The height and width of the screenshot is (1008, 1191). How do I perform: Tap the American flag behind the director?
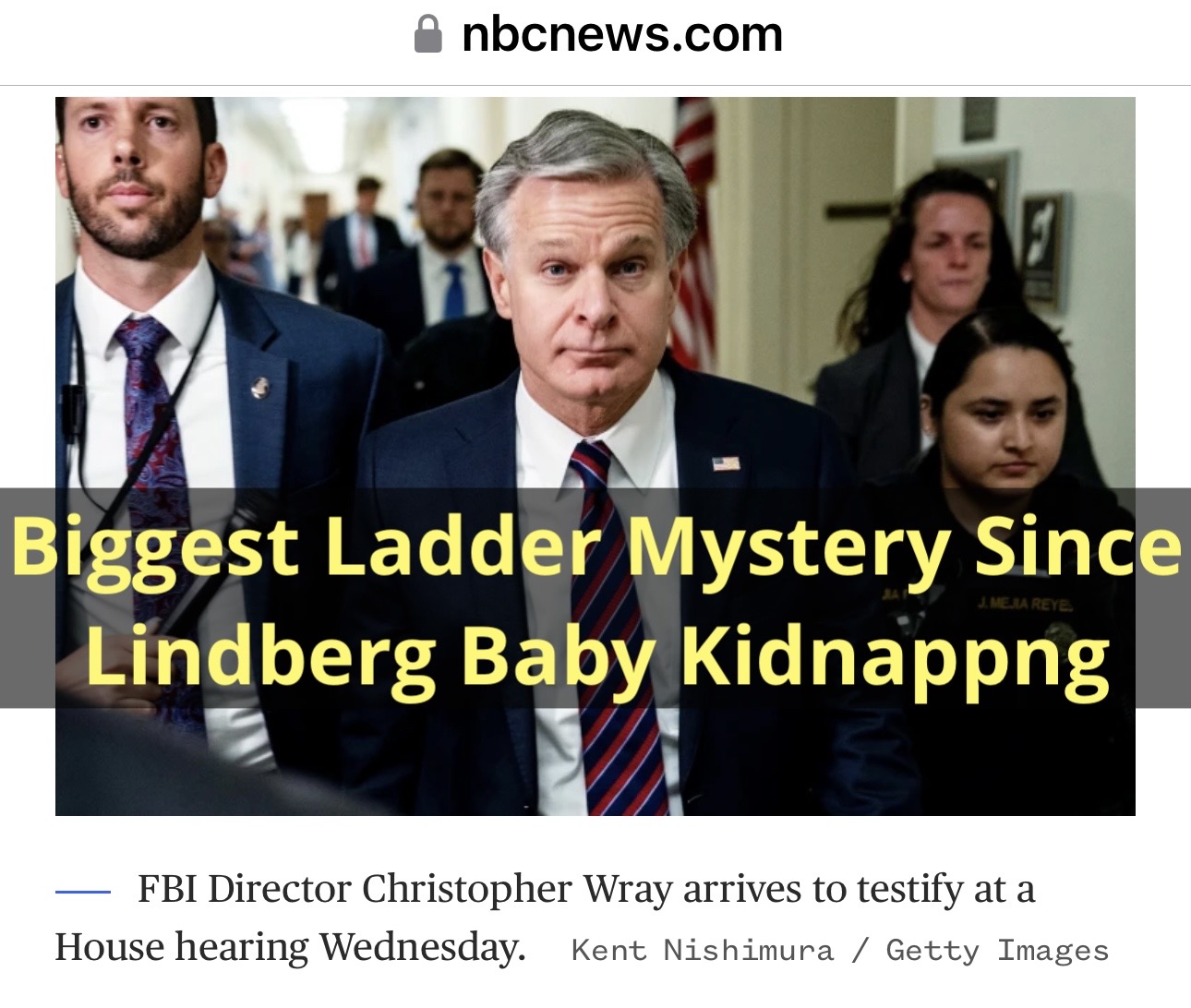point(695,231)
